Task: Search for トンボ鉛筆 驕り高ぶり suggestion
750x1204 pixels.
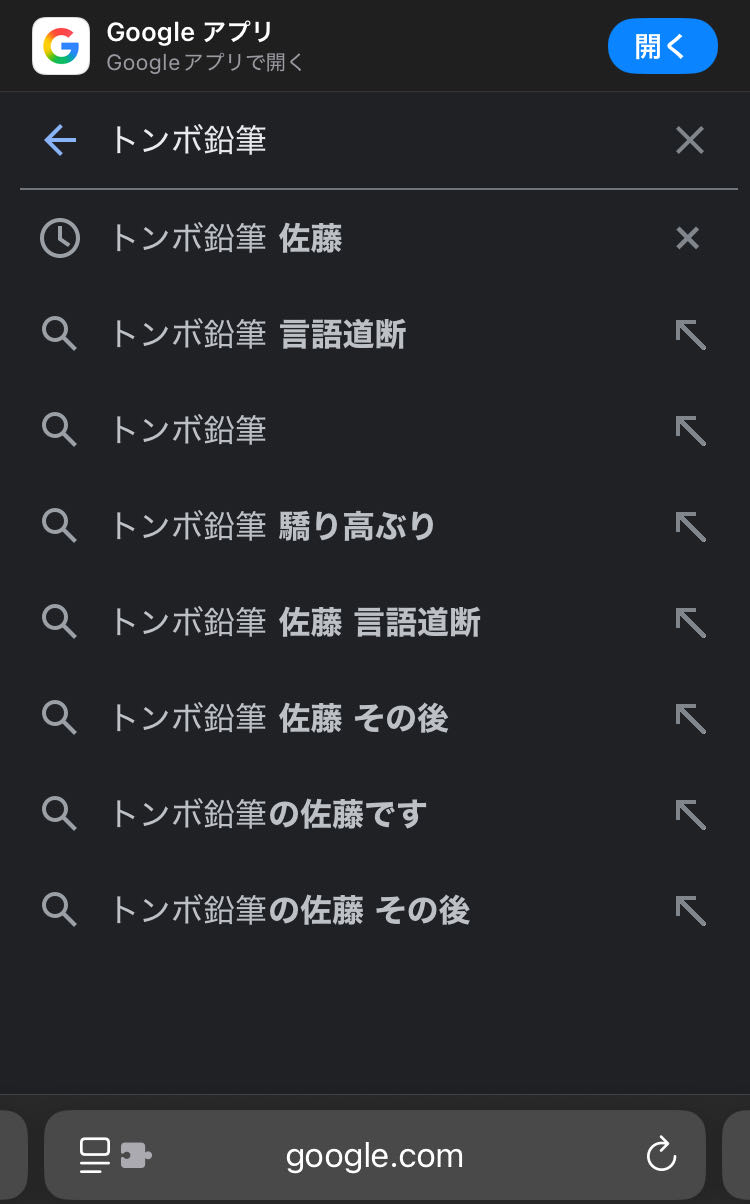Action: tap(272, 526)
